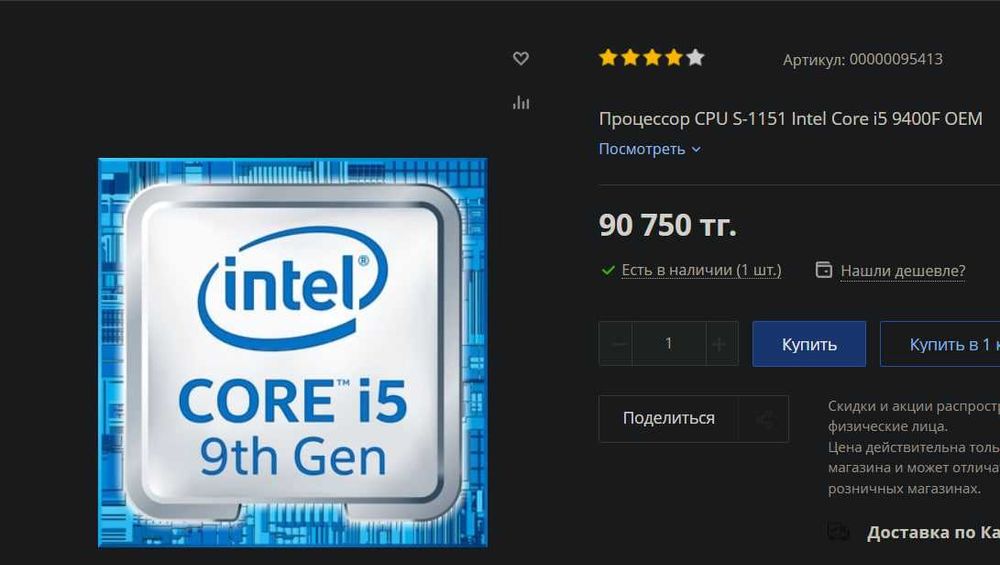1000x565 pixels.
Task: Open the Посмотреть link
Action: click(x=642, y=149)
